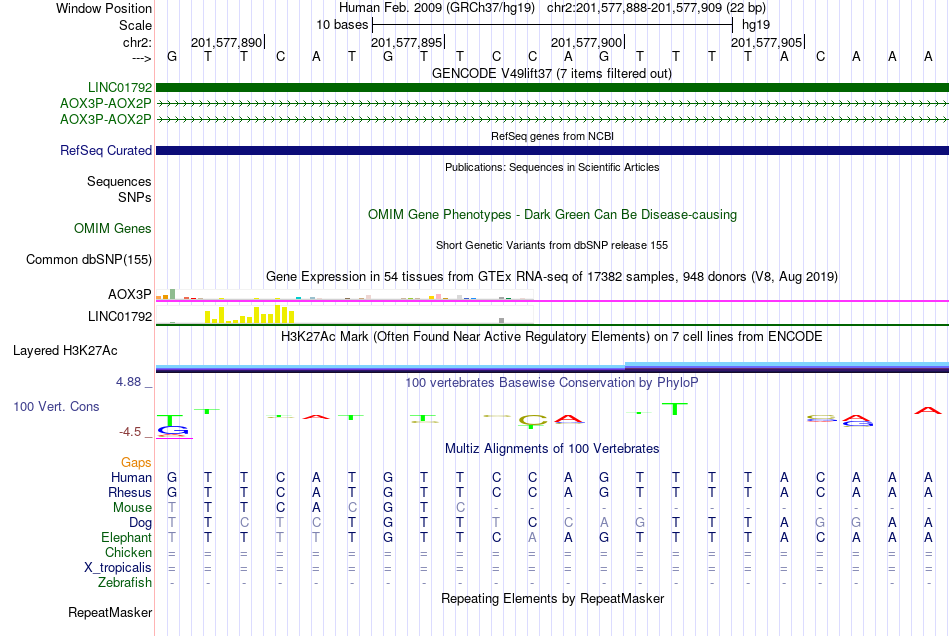Click the 100 Vert. Cons label
The height and width of the screenshot is (636, 950).
pyautogui.click(x=56, y=406)
